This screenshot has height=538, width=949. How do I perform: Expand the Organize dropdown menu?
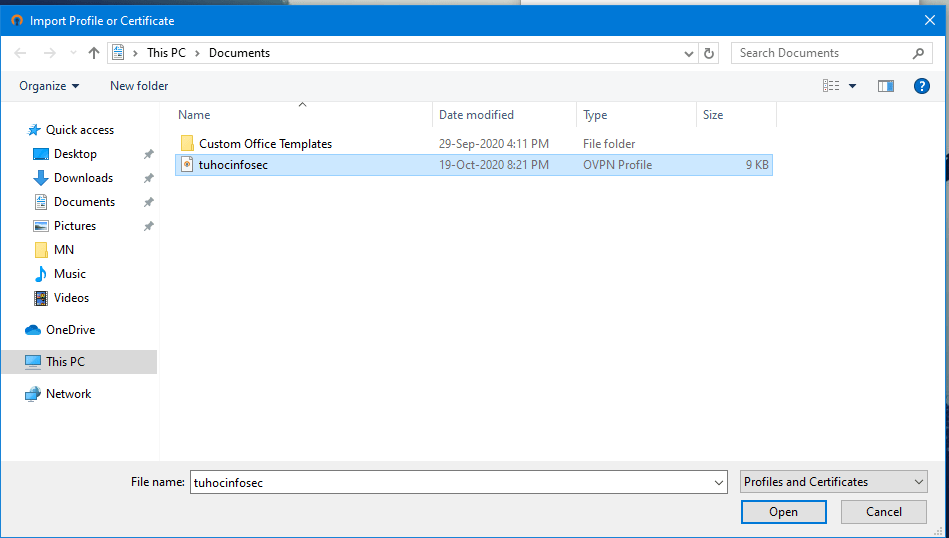point(49,86)
